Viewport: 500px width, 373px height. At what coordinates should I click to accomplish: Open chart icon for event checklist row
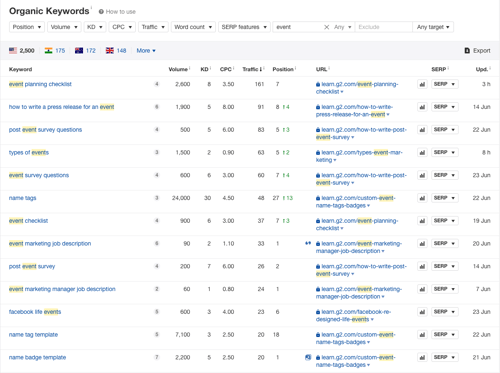pos(422,221)
